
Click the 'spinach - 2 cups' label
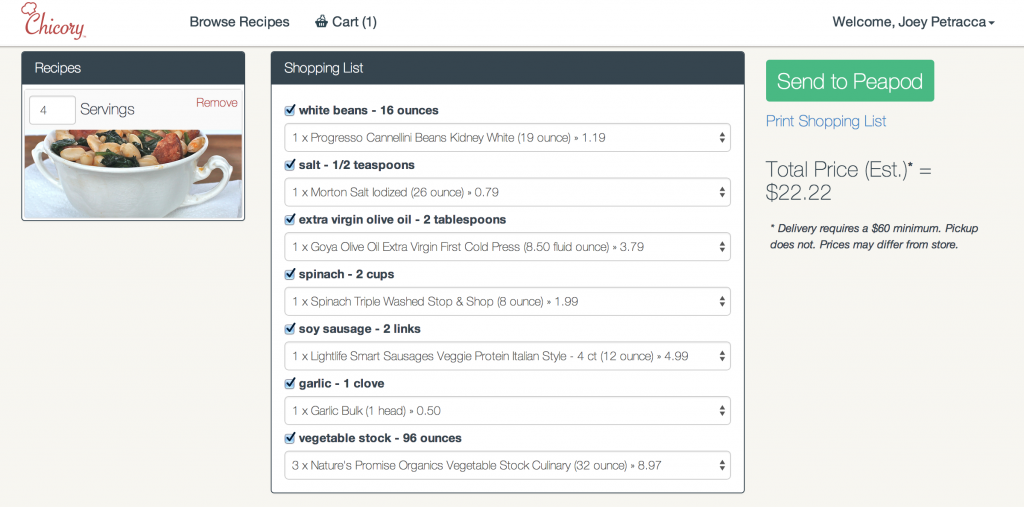click(x=346, y=274)
